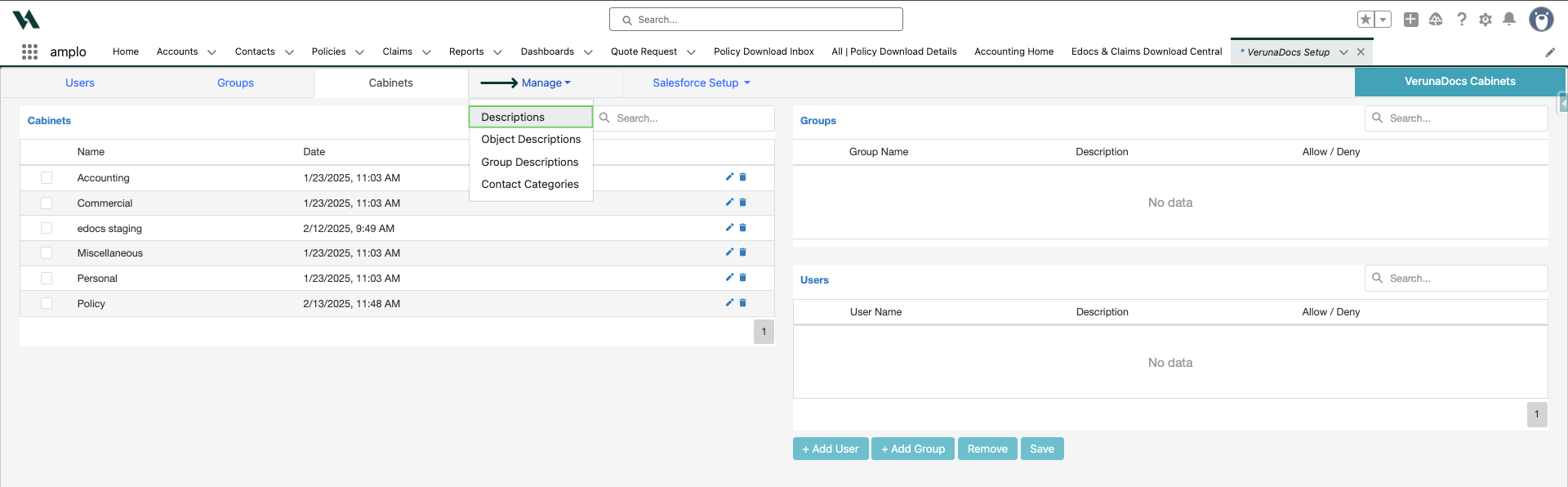Click the Remove button
The image size is (1568, 487).
tap(987, 449)
